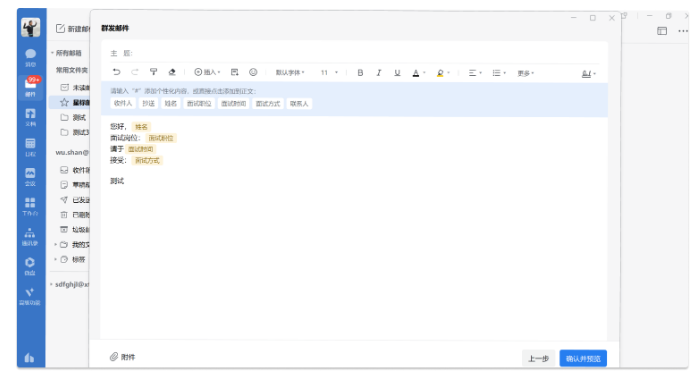Toggle underline formatting
Screen dimensions: 695x380
pos(397,73)
